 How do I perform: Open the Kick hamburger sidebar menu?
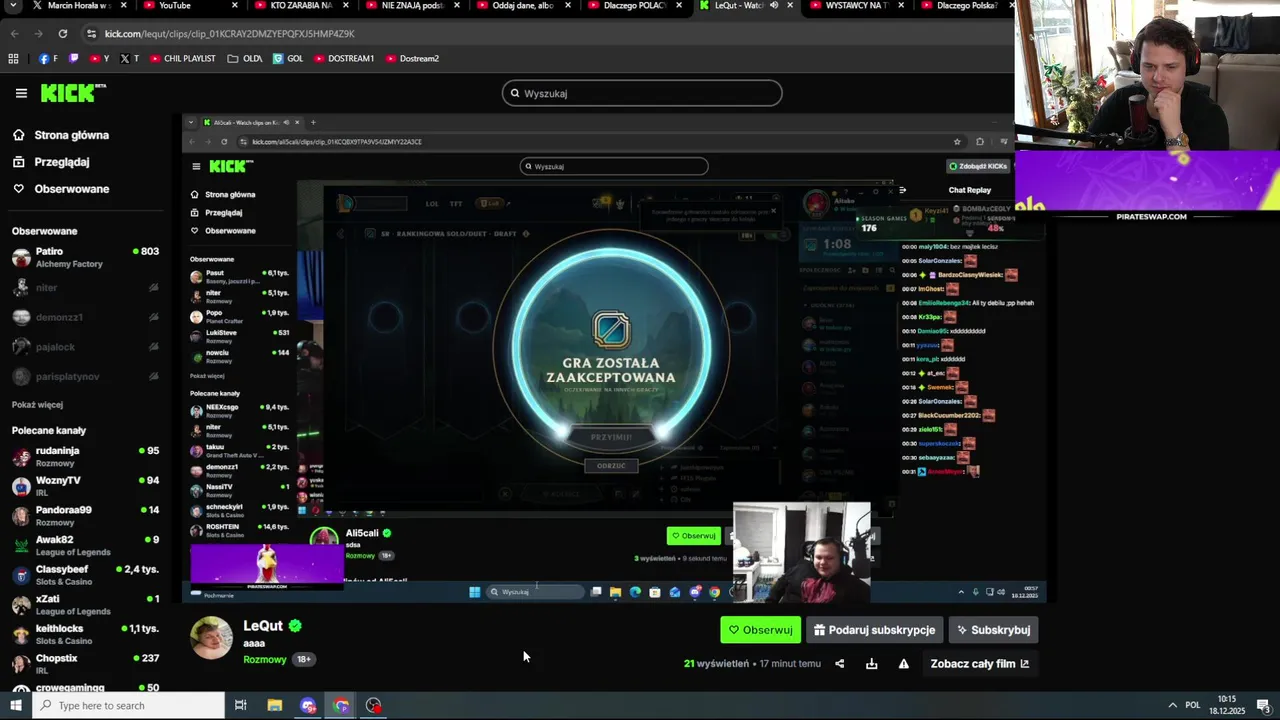21,93
